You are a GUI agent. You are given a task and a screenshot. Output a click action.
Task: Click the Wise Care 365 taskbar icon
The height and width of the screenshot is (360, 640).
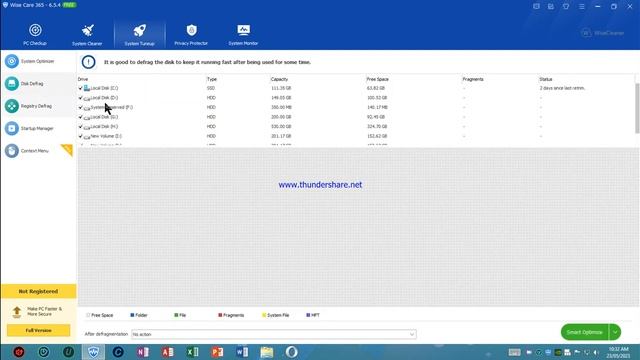click(x=93, y=352)
